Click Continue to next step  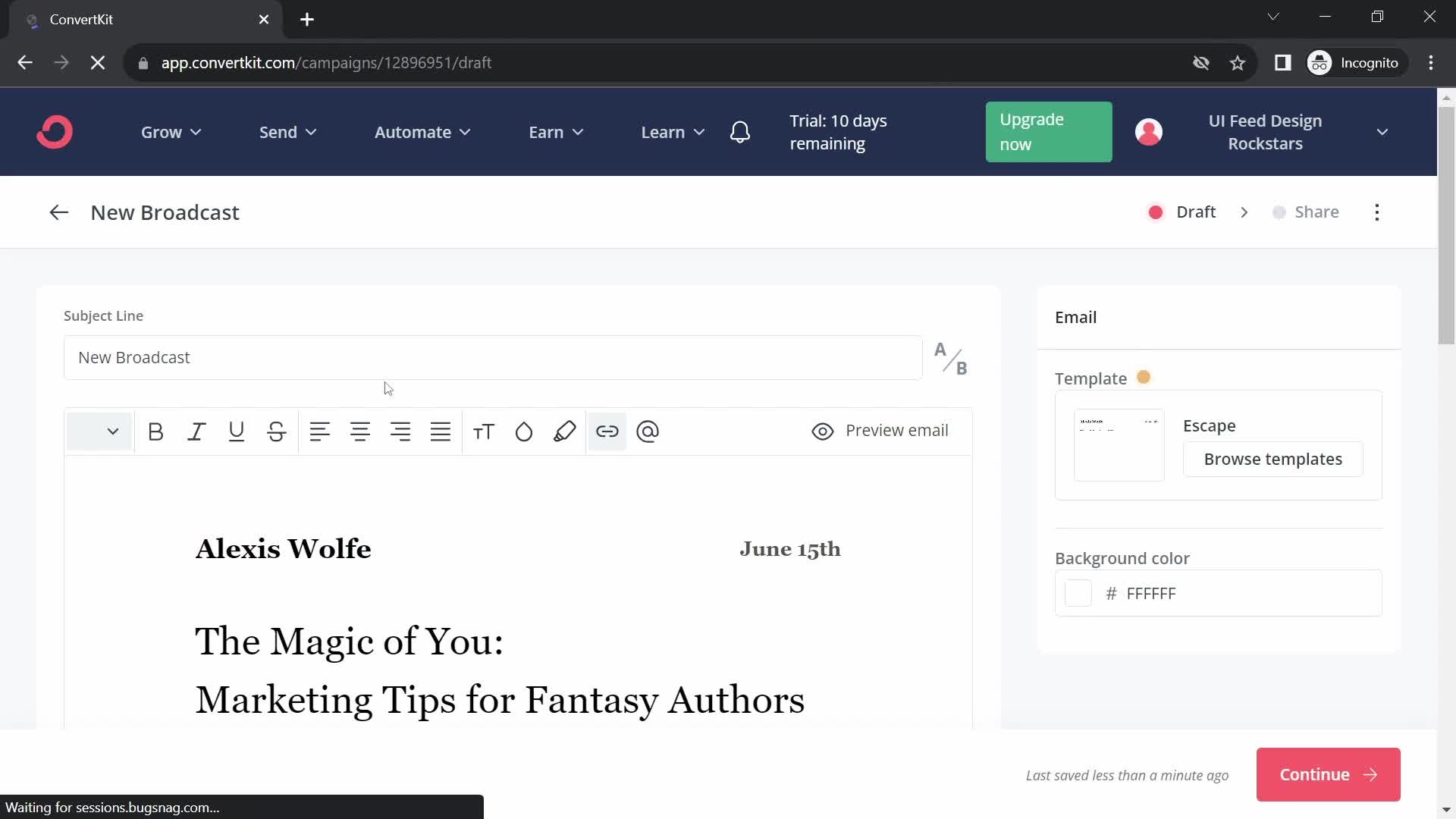click(x=1328, y=774)
